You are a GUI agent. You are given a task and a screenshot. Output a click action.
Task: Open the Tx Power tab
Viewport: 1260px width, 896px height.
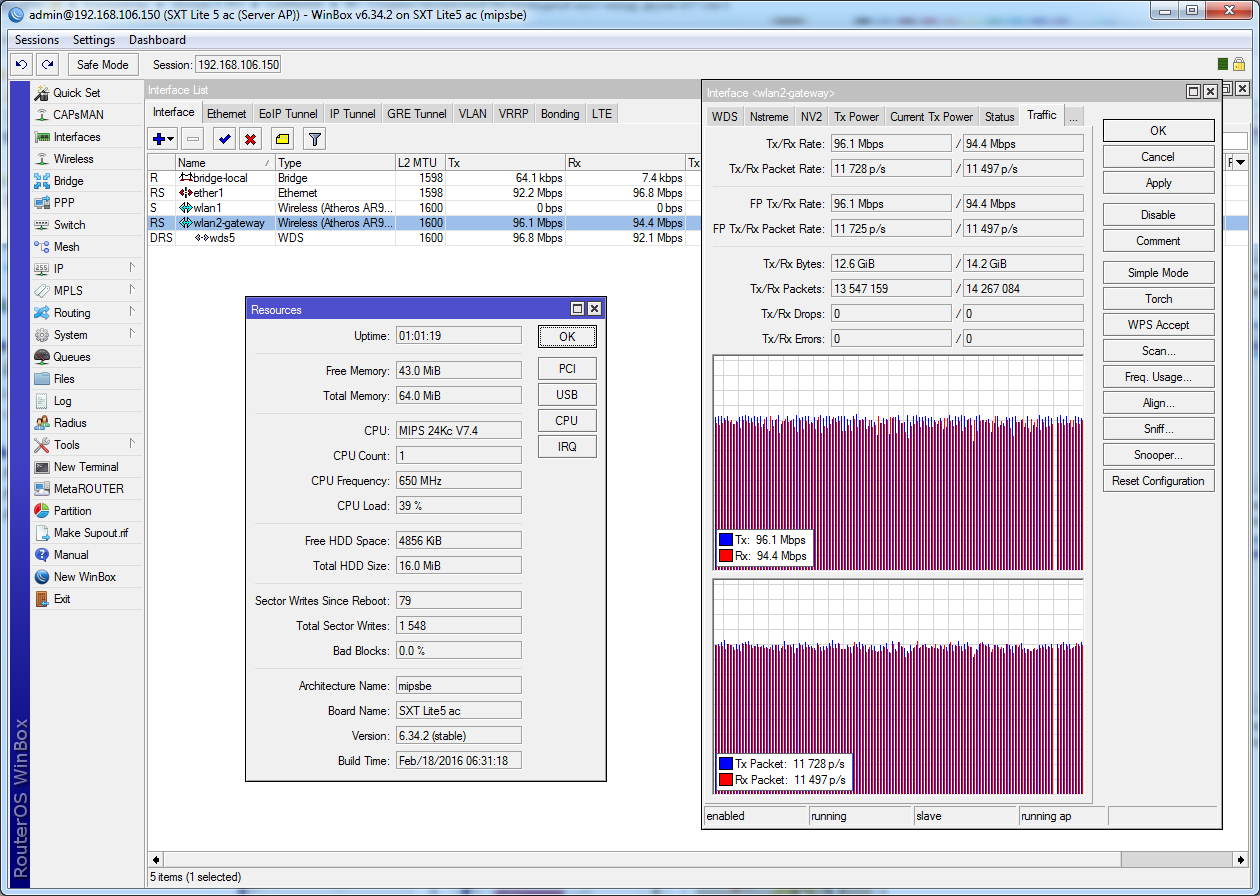coord(857,117)
